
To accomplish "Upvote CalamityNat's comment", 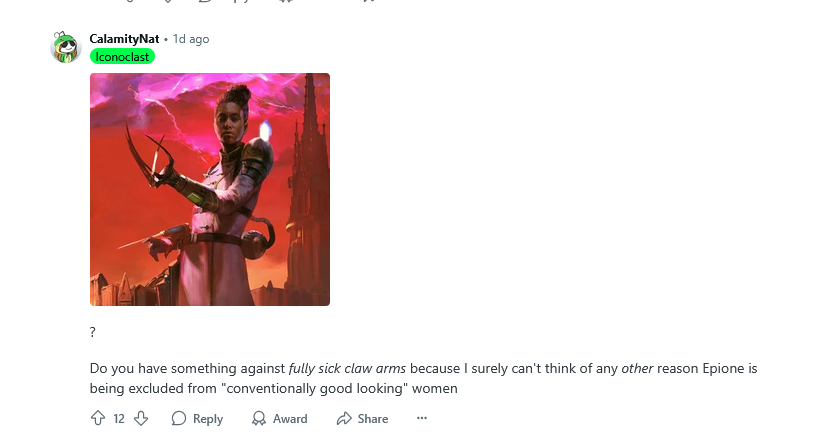I will (x=98, y=418).
